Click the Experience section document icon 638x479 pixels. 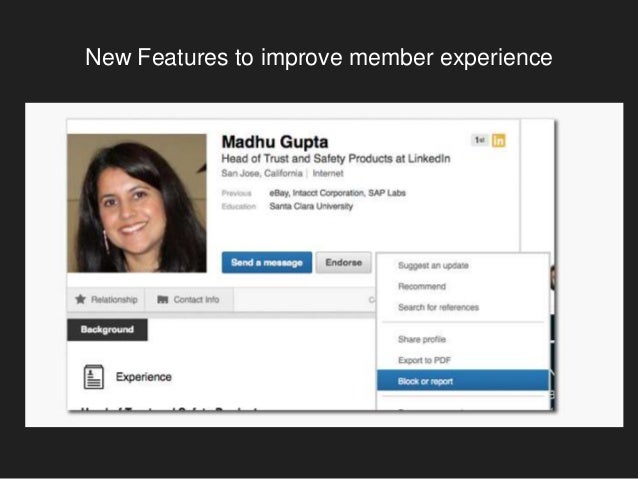pyautogui.click(x=94, y=377)
